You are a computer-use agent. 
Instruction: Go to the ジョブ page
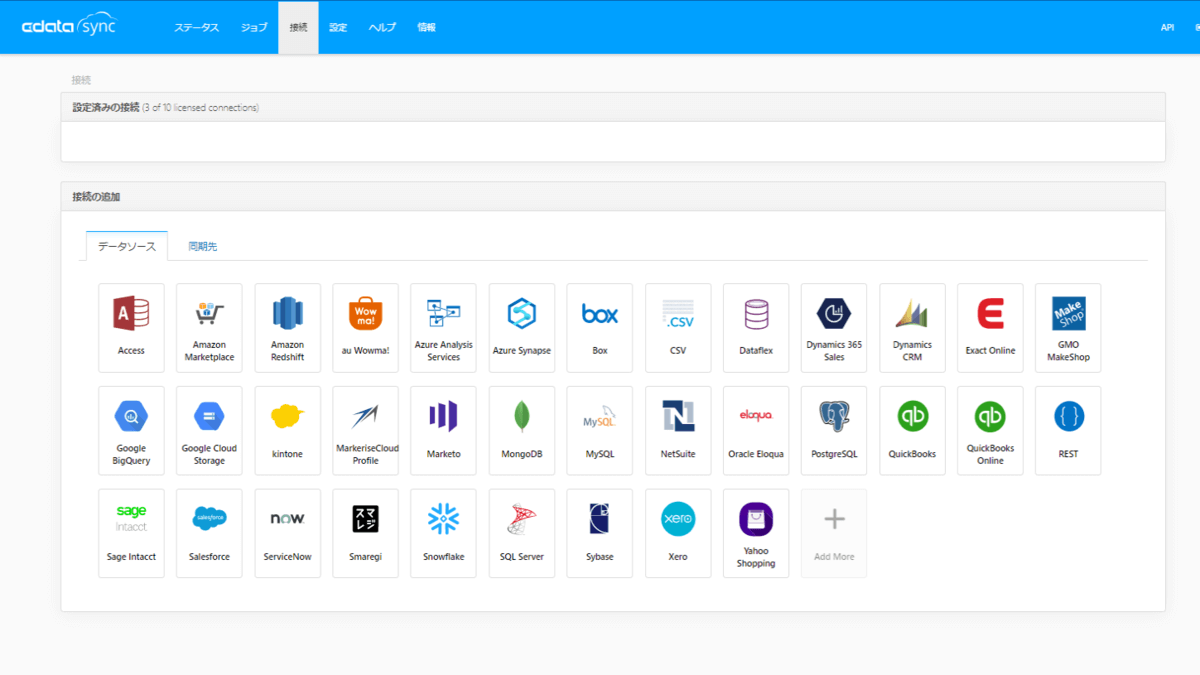tap(254, 27)
